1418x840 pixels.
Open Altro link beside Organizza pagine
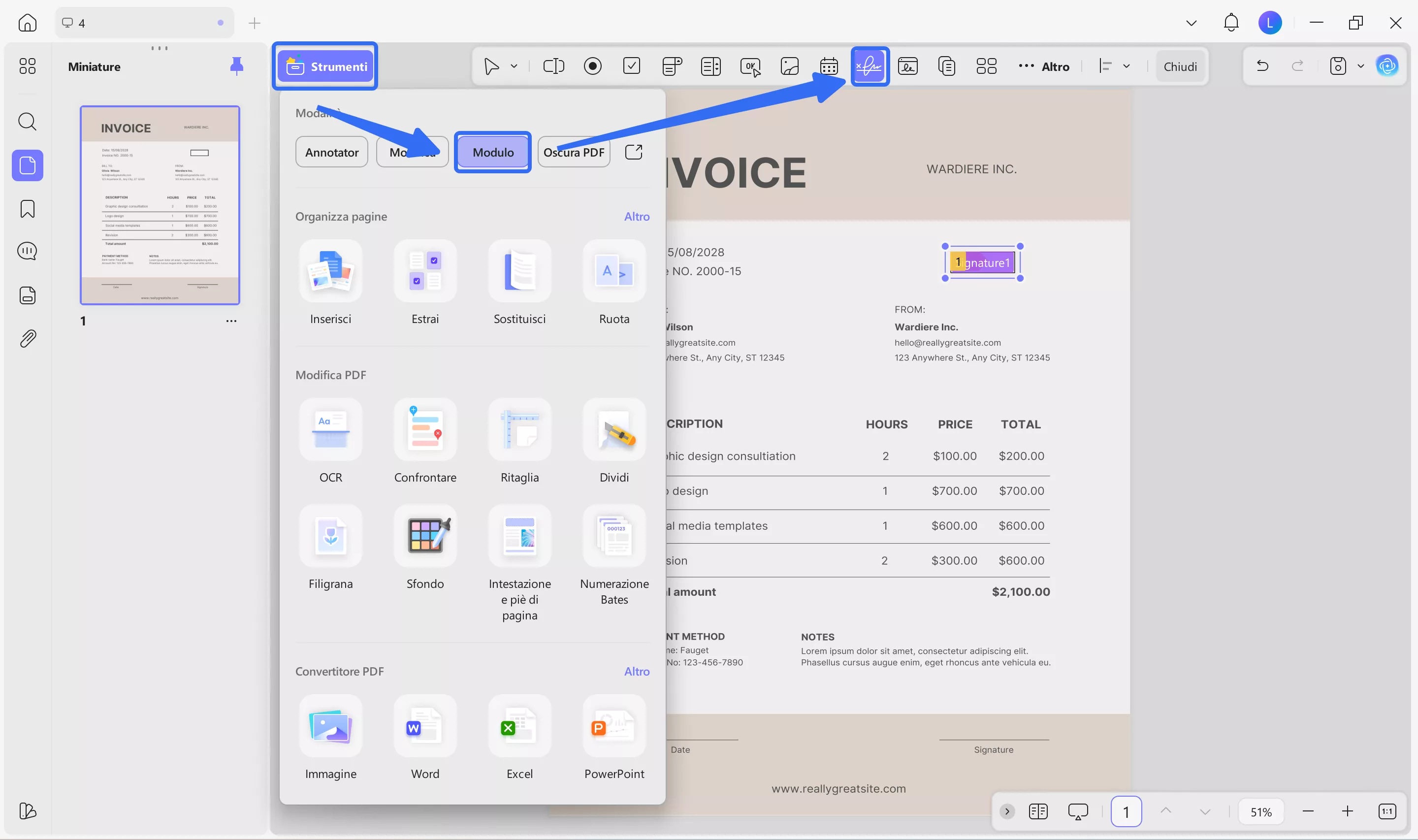pos(637,217)
